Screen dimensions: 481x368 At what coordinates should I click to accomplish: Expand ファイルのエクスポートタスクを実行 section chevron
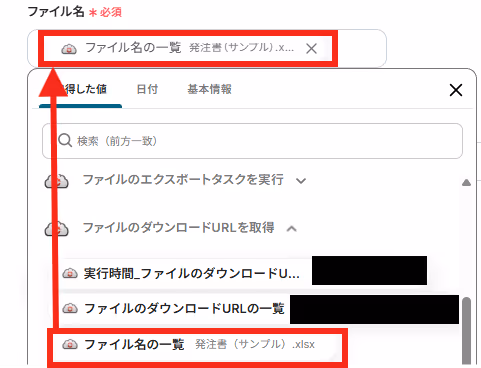coord(301,181)
